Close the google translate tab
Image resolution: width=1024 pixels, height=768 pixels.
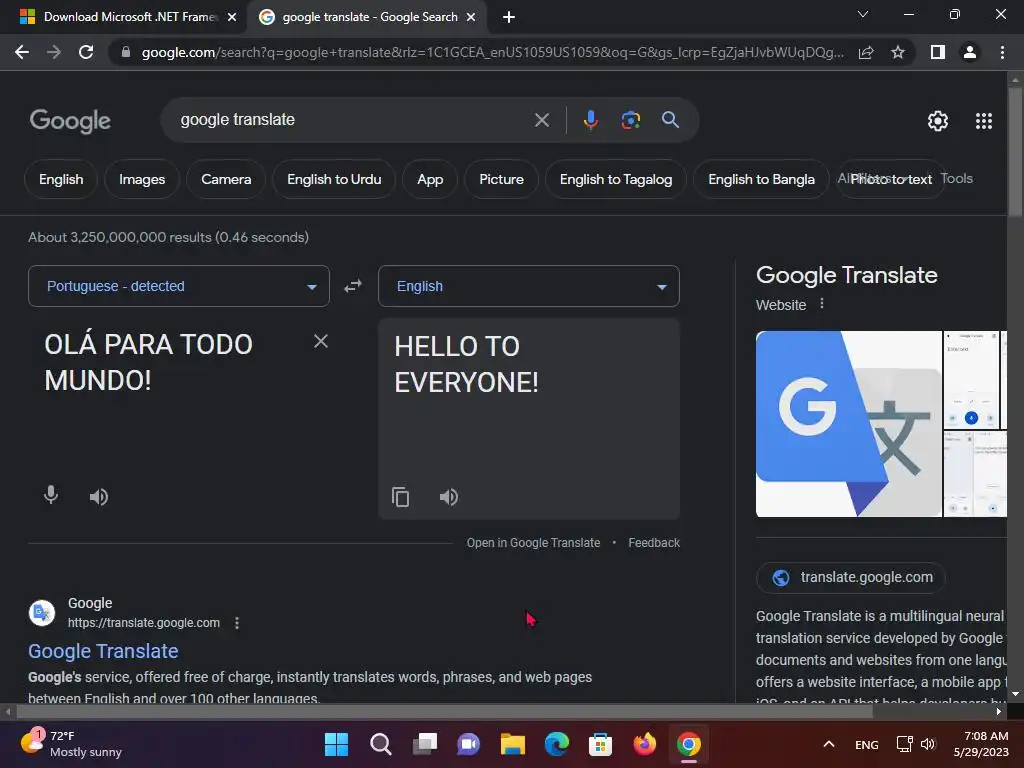471,17
